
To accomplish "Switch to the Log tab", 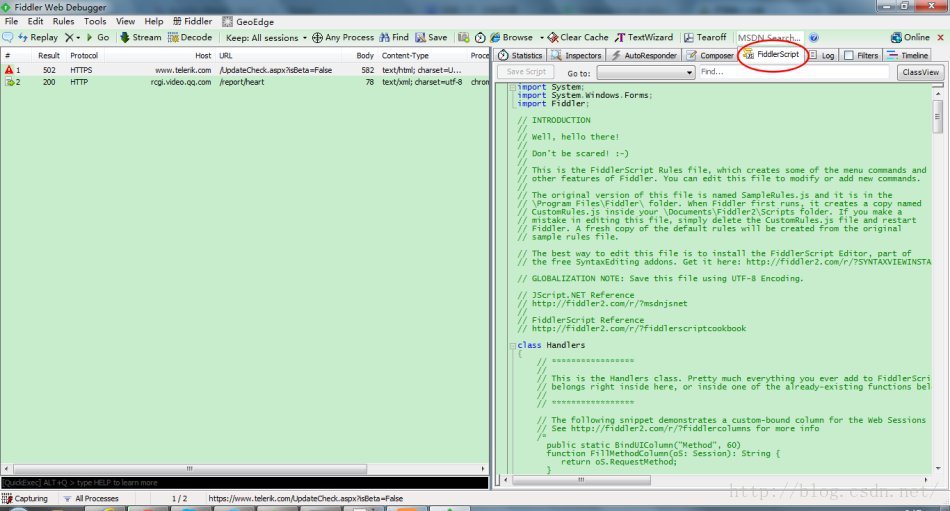I will coord(821,55).
